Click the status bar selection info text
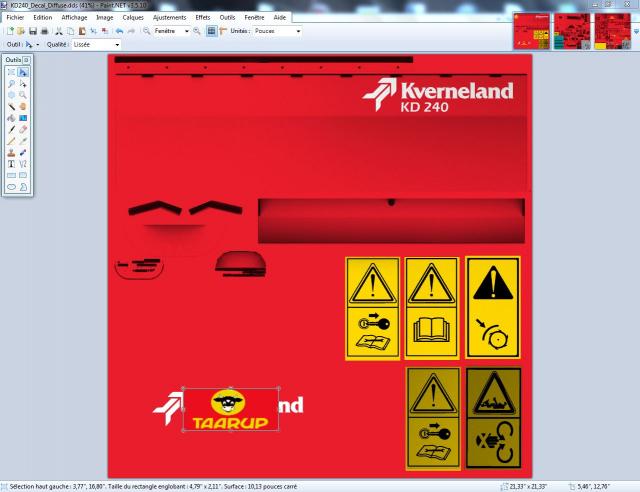Image resolution: width=640 pixels, height=492 pixels. click(x=153, y=487)
